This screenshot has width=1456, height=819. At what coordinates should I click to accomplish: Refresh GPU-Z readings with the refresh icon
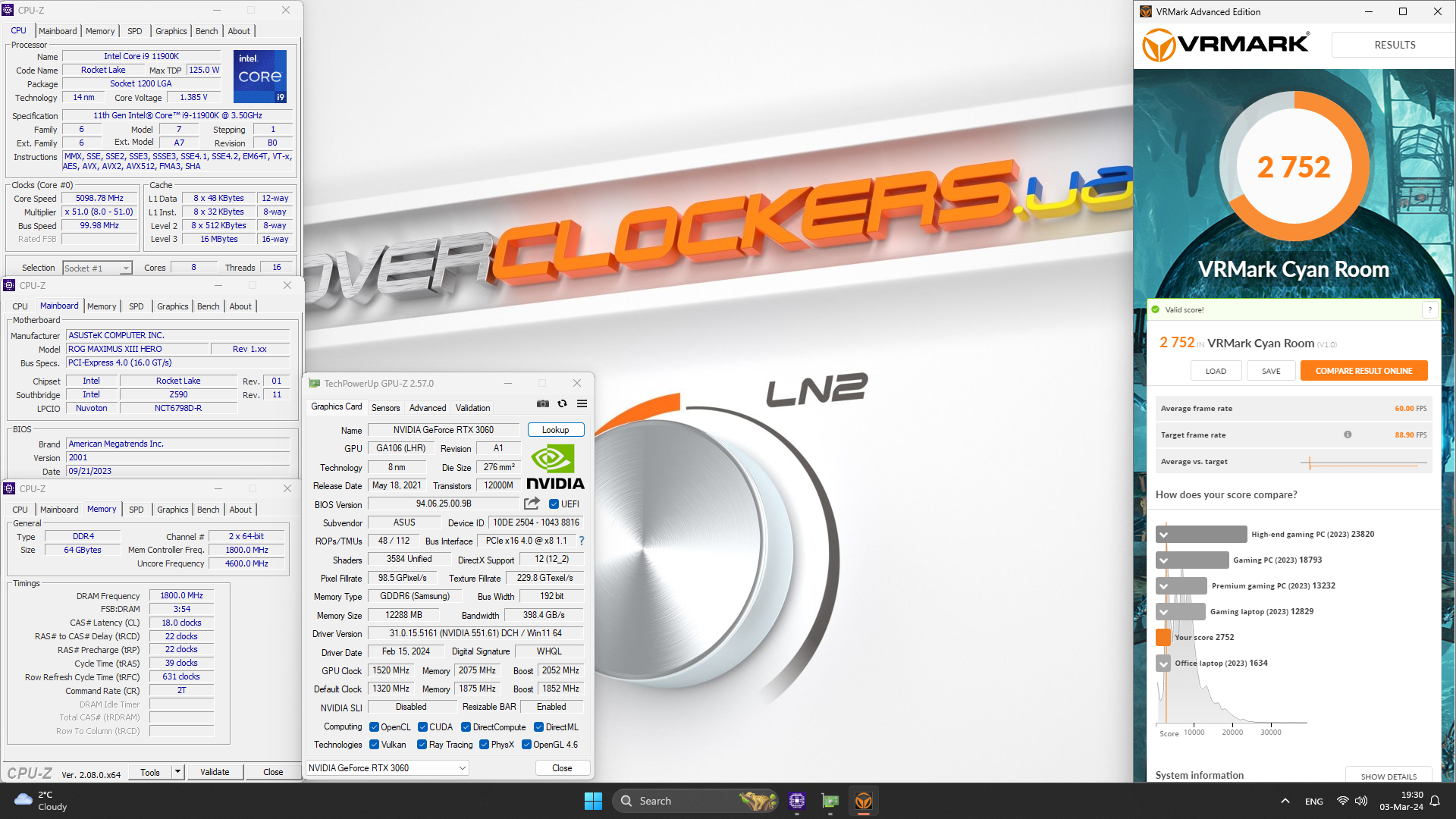(563, 403)
